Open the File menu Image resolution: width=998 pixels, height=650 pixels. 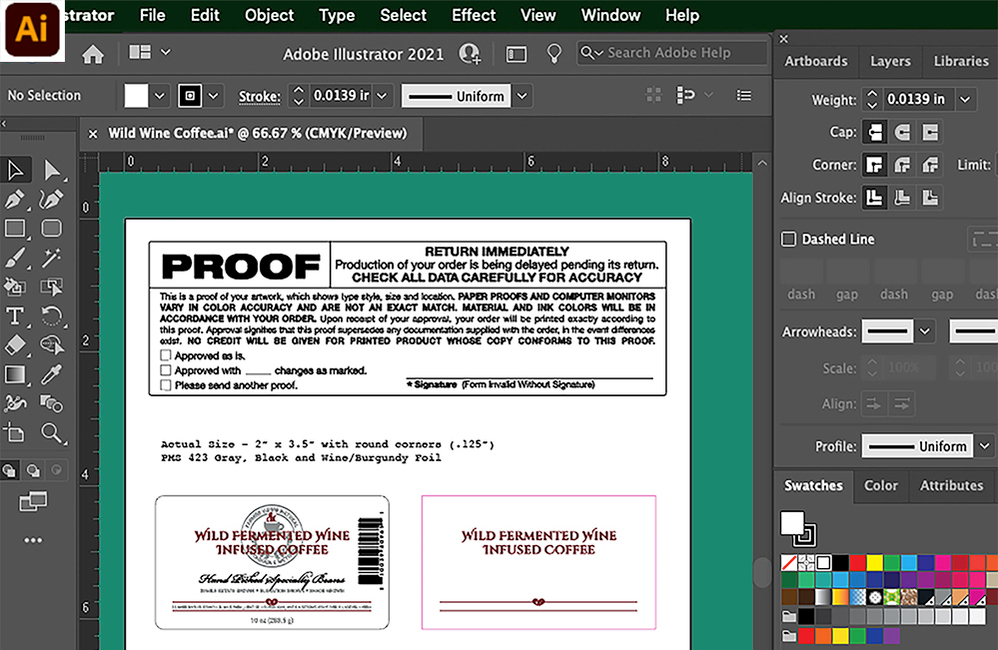click(152, 15)
